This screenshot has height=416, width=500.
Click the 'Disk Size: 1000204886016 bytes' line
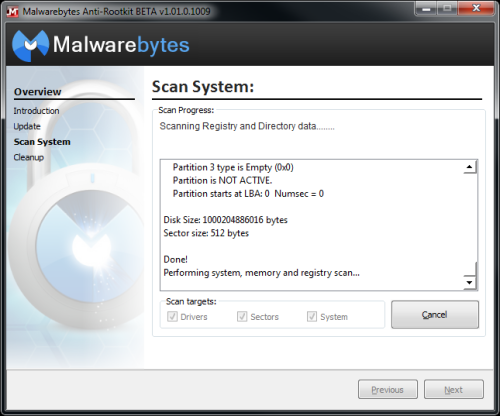[x=225, y=220]
